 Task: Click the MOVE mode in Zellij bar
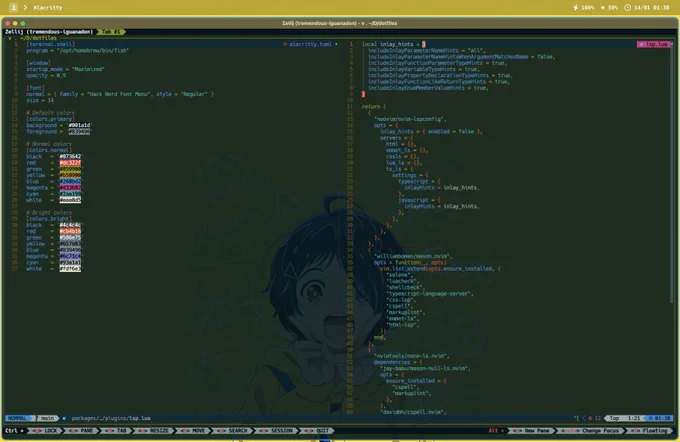point(193,431)
